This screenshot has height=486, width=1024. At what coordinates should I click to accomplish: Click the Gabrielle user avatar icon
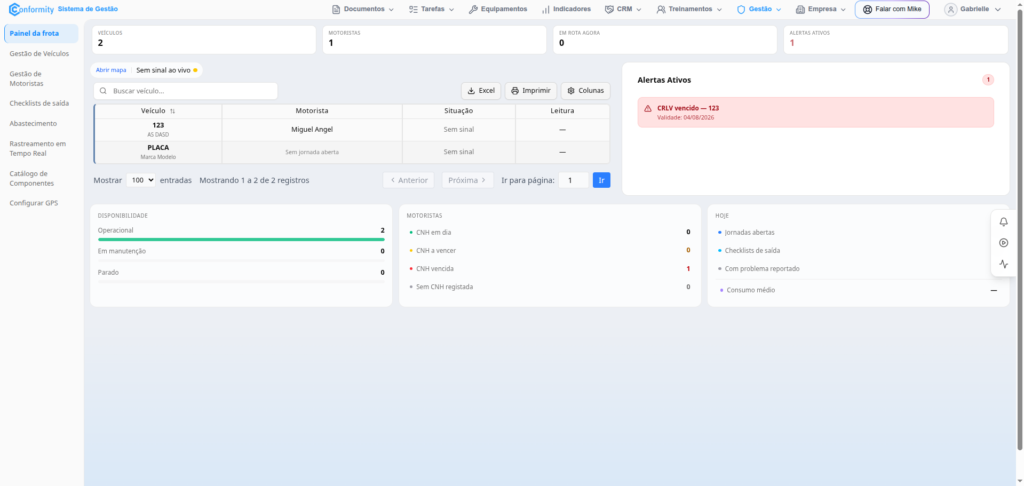[950, 9]
